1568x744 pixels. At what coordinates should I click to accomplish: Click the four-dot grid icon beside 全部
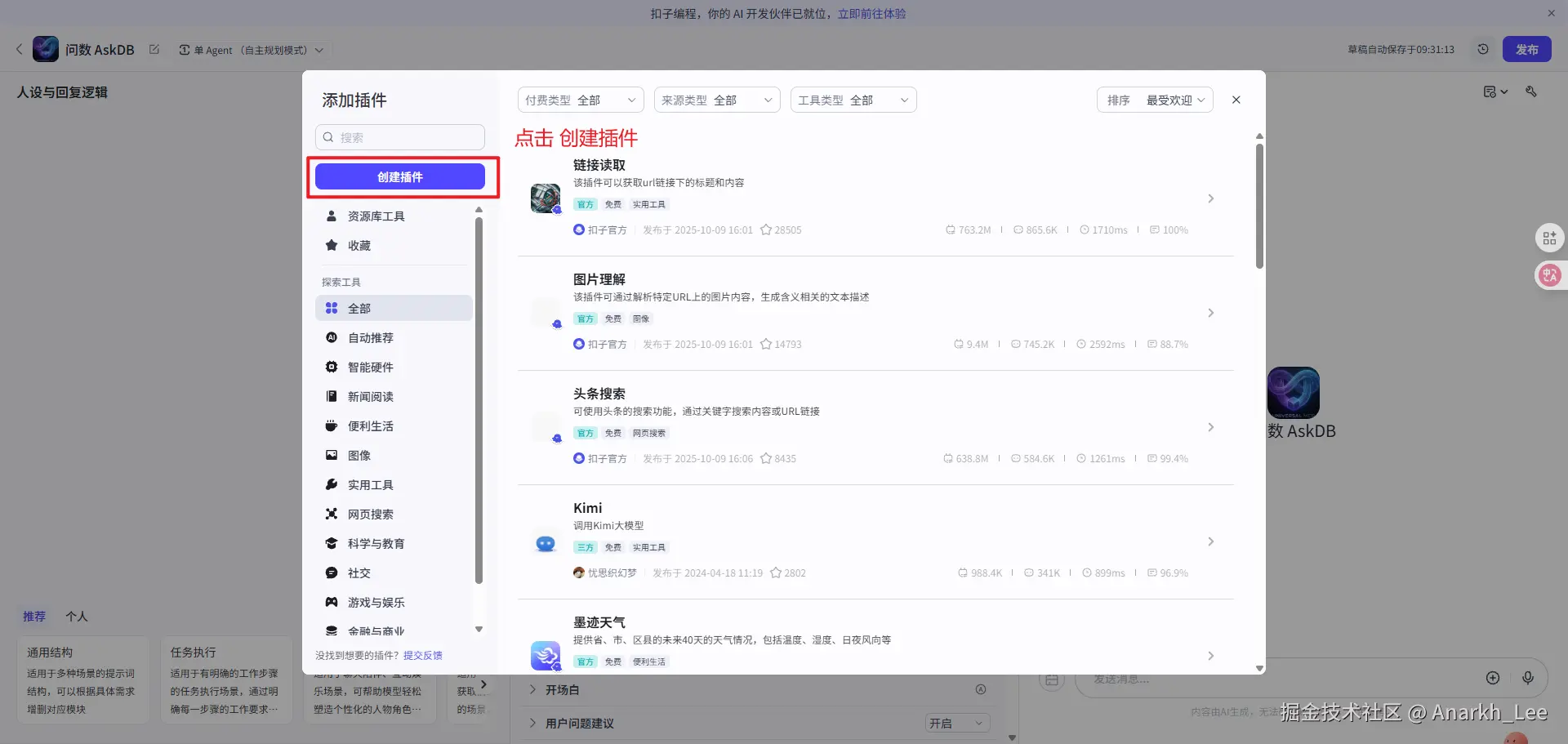[332, 308]
